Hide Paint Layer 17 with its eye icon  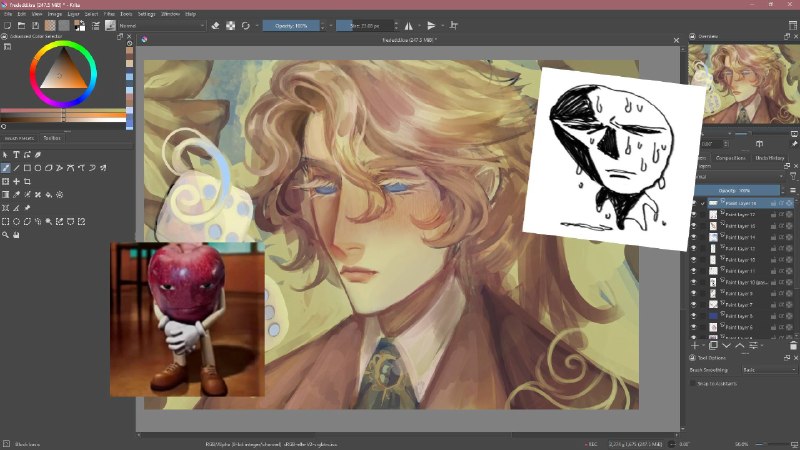[693, 214]
